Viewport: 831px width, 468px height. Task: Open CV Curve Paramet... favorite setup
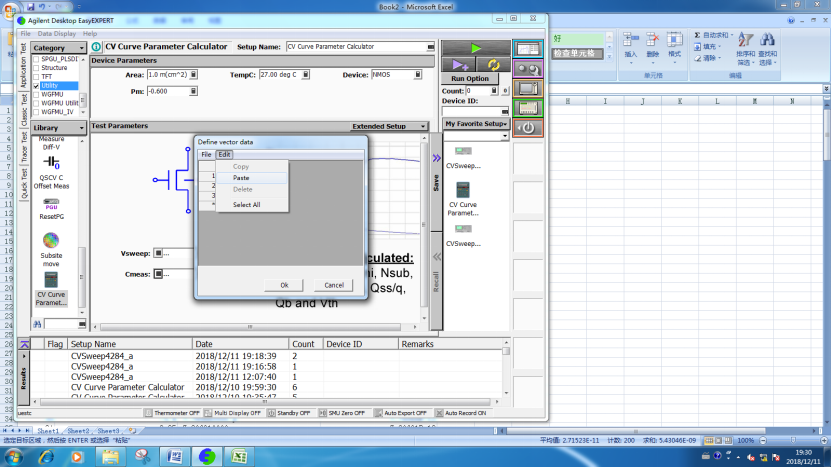click(x=463, y=199)
